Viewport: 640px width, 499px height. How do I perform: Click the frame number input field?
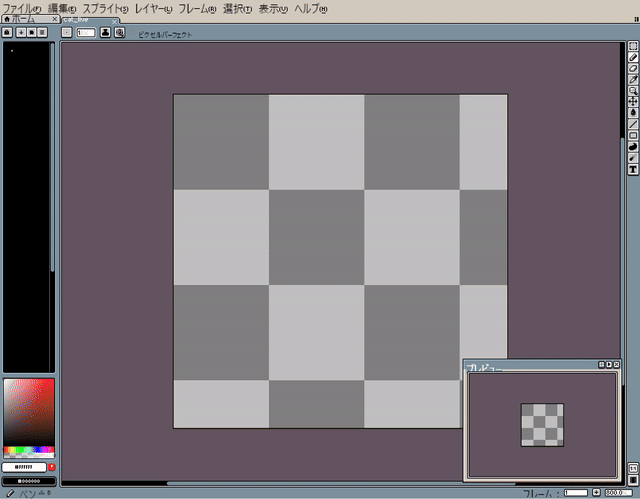click(x=576, y=492)
